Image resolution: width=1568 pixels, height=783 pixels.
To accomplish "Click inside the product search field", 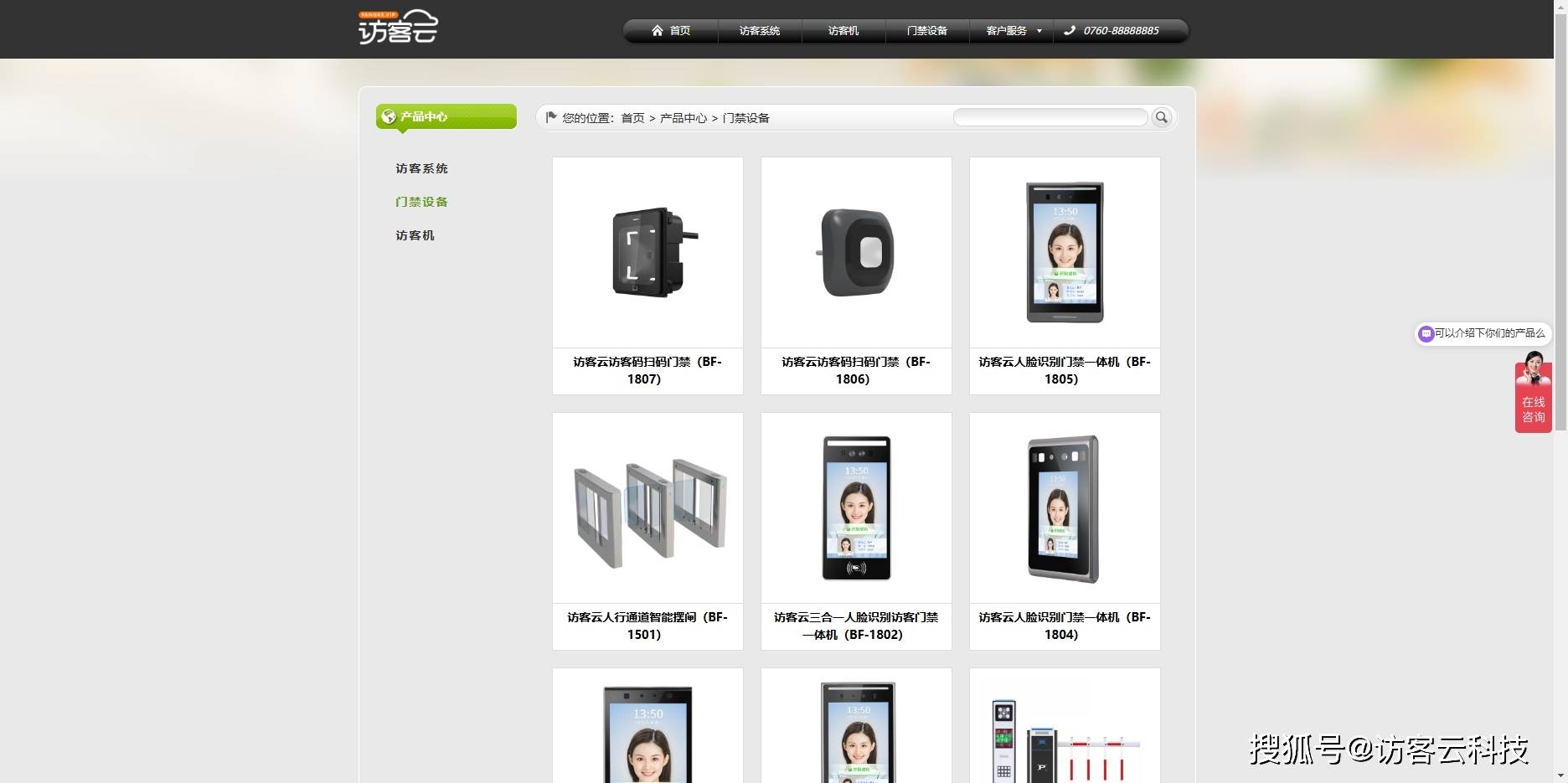I will [1050, 118].
